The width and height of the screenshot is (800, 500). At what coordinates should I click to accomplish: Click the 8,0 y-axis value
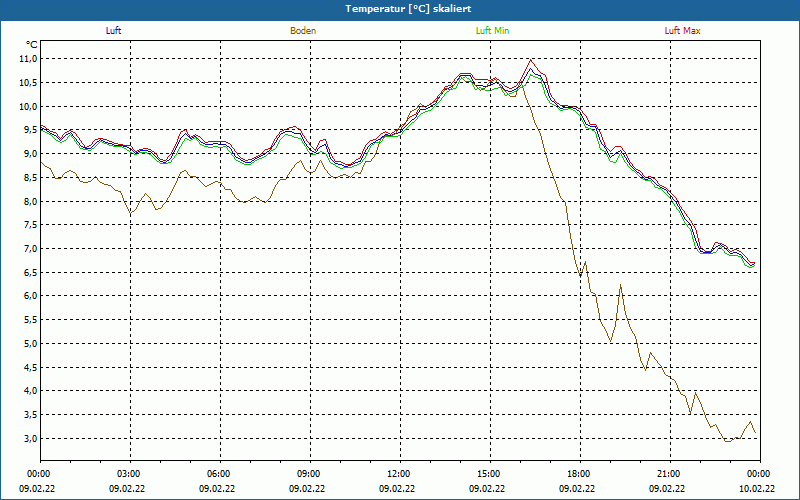pos(31,202)
